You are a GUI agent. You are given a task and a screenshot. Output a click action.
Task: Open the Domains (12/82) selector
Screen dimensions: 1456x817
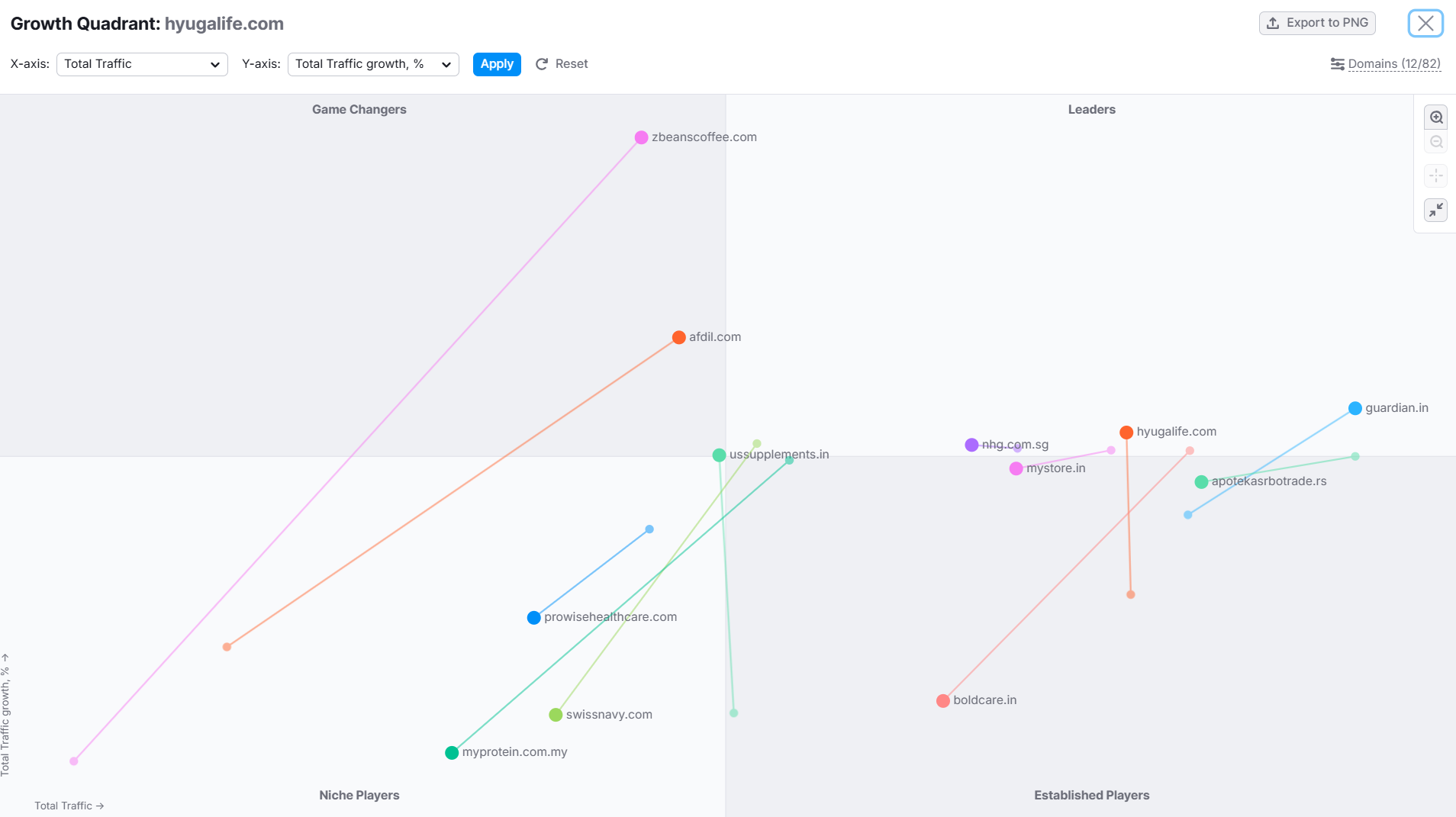click(1393, 64)
